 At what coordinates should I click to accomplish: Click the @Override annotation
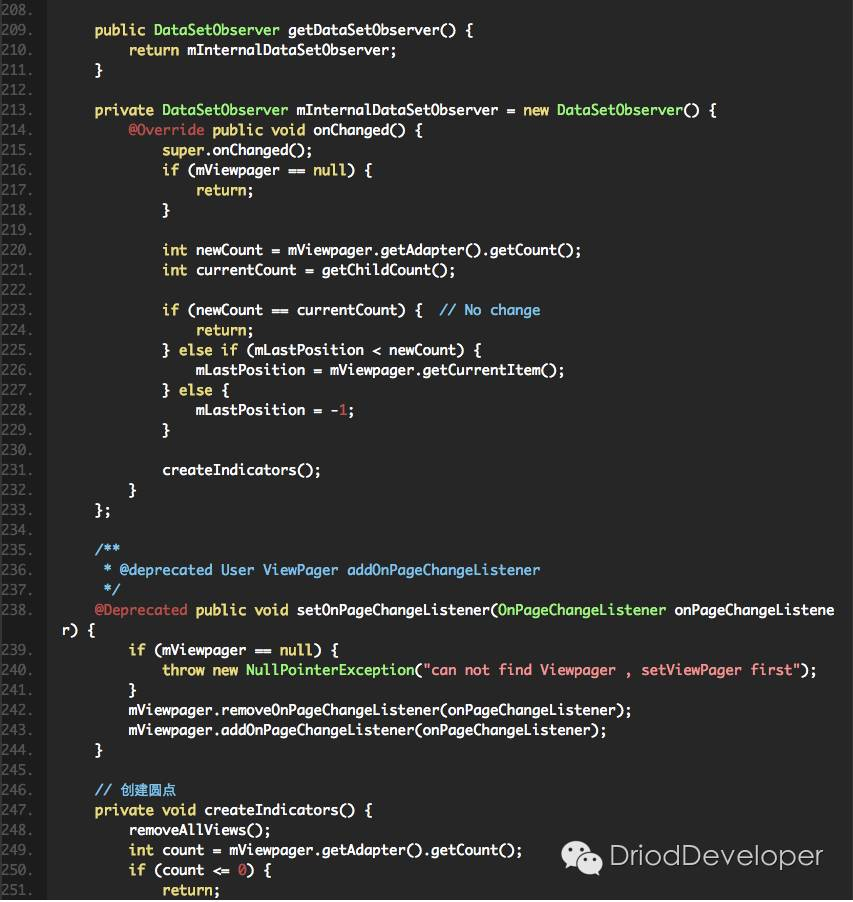(x=166, y=130)
